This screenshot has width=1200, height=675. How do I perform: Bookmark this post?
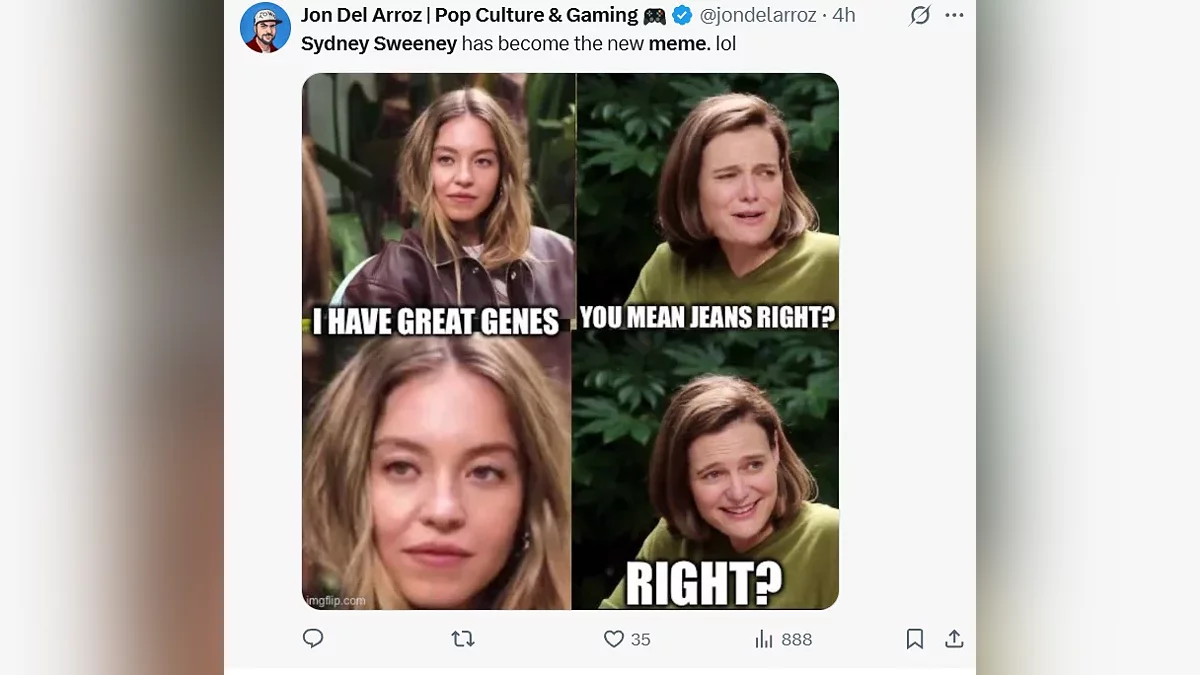(914, 639)
